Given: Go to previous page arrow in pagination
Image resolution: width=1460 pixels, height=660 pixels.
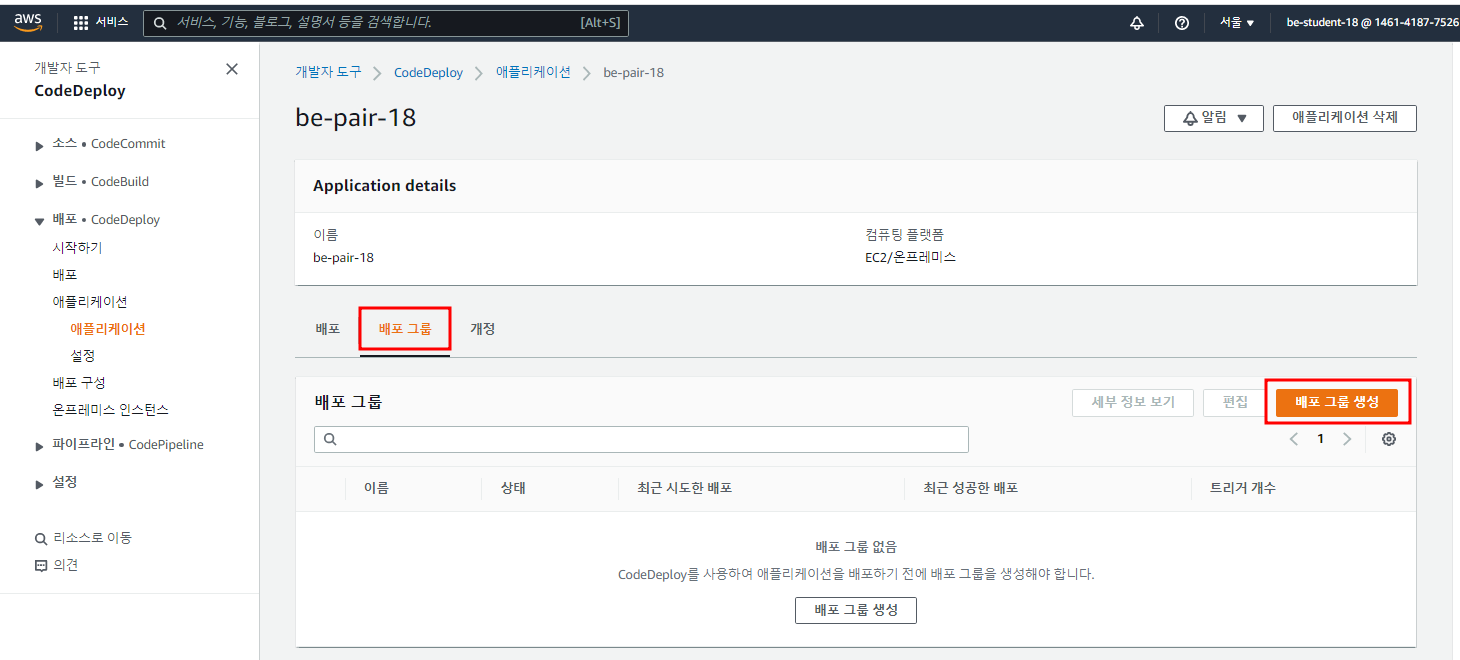Looking at the screenshot, I should [1294, 439].
